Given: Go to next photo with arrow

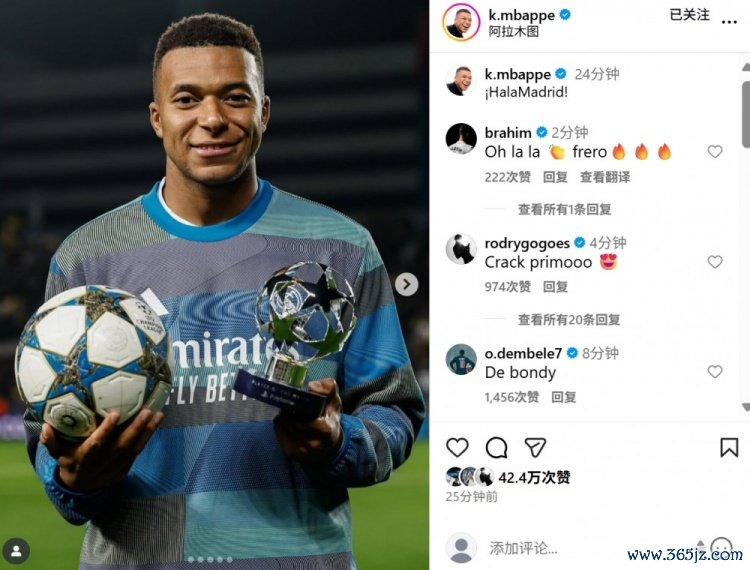Looking at the screenshot, I should (407, 285).
